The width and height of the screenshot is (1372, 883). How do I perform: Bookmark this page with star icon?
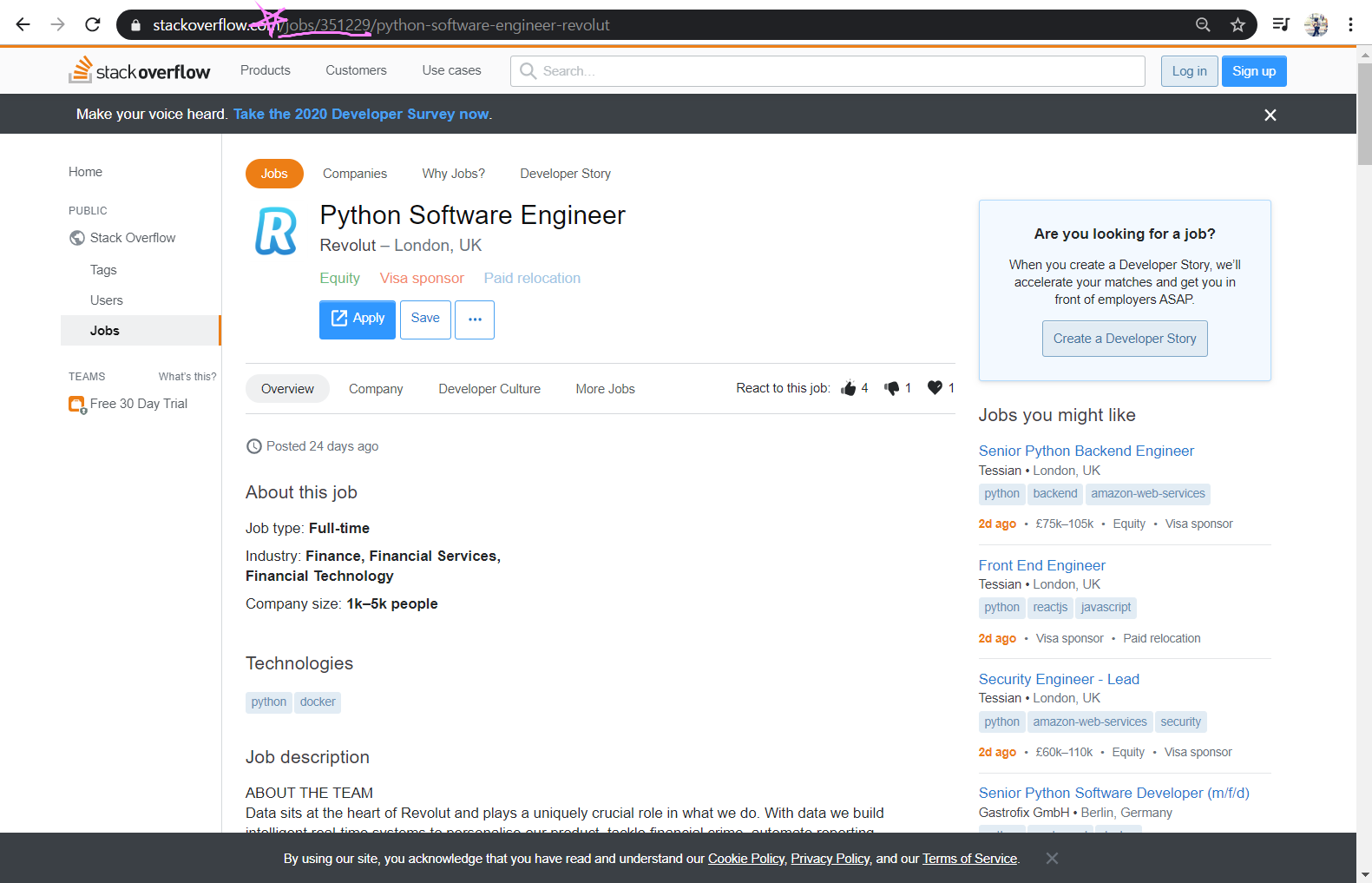pyautogui.click(x=1237, y=24)
